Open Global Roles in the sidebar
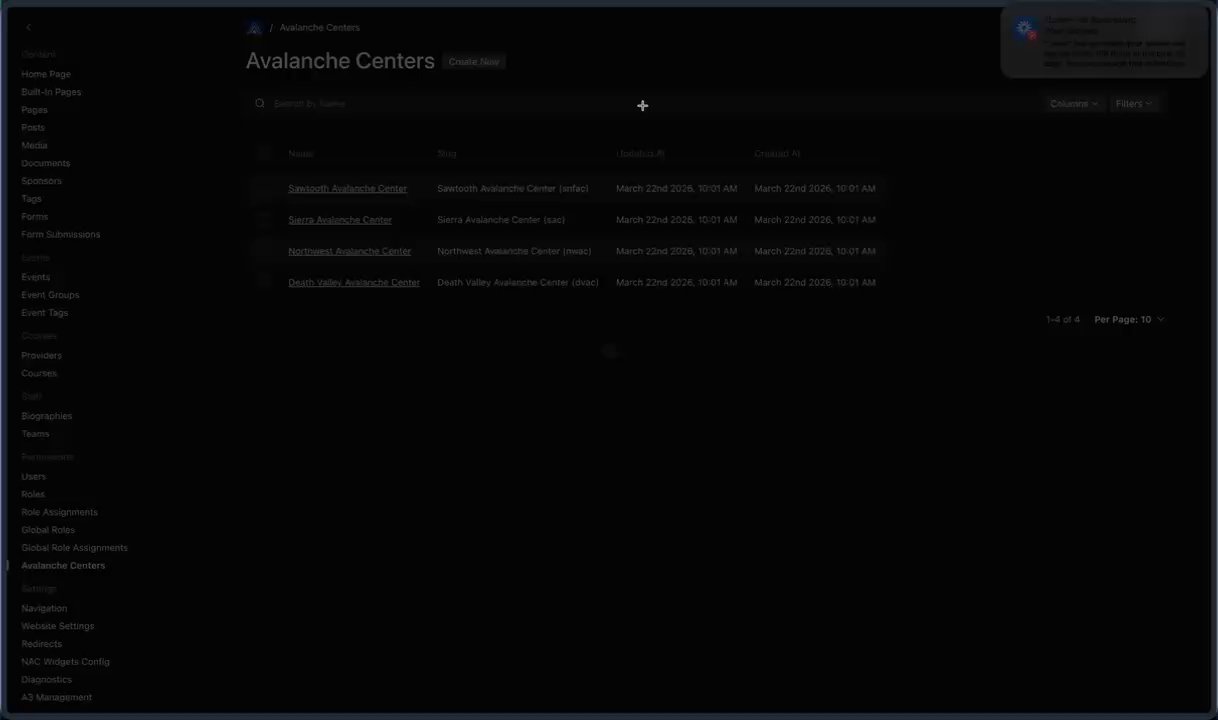1218x720 pixels. (x=48, y=530)
